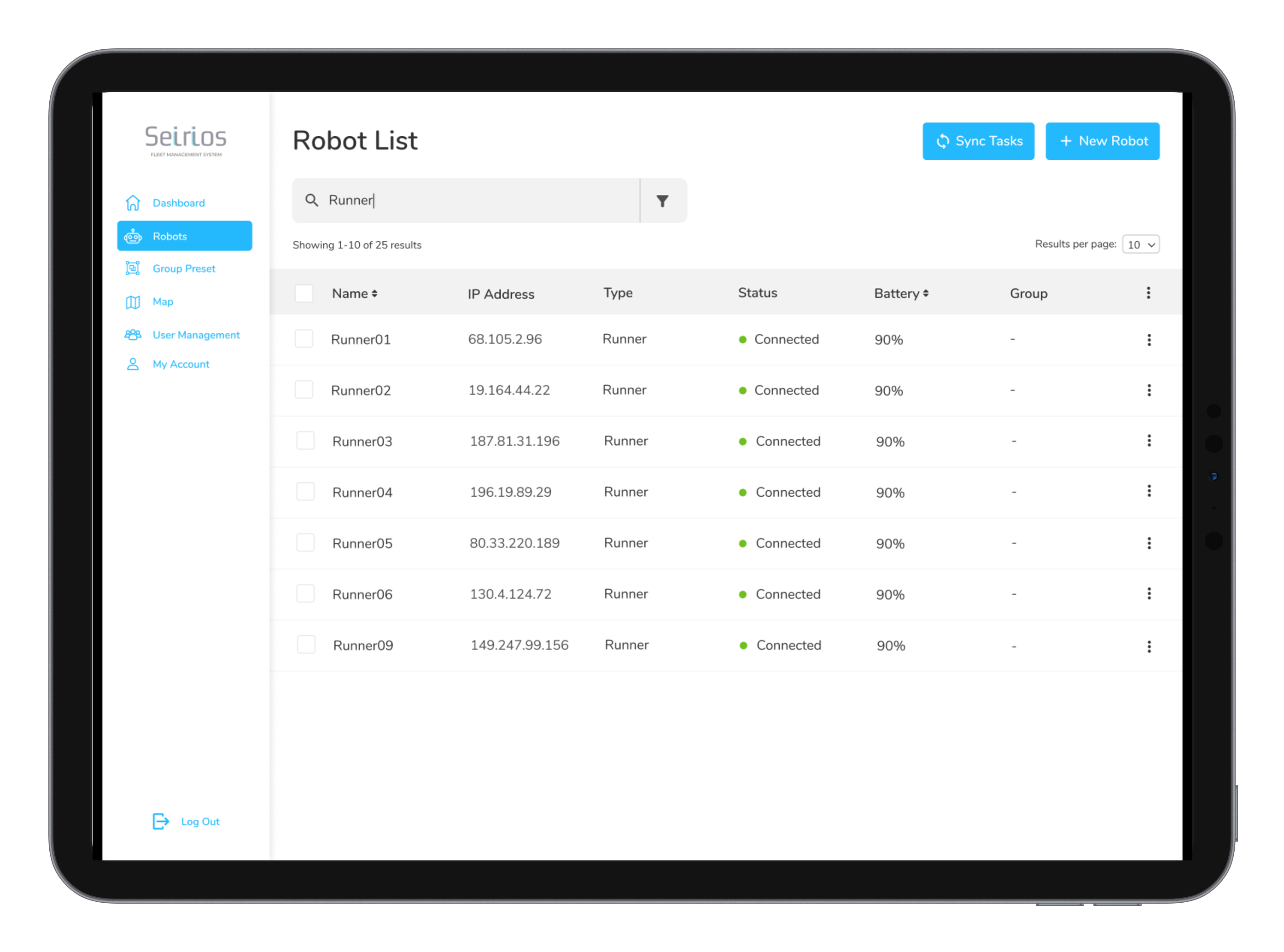The width and height of the screenshot is (1284, 952).
Task: Open User Management page
Action: [195, 335]
